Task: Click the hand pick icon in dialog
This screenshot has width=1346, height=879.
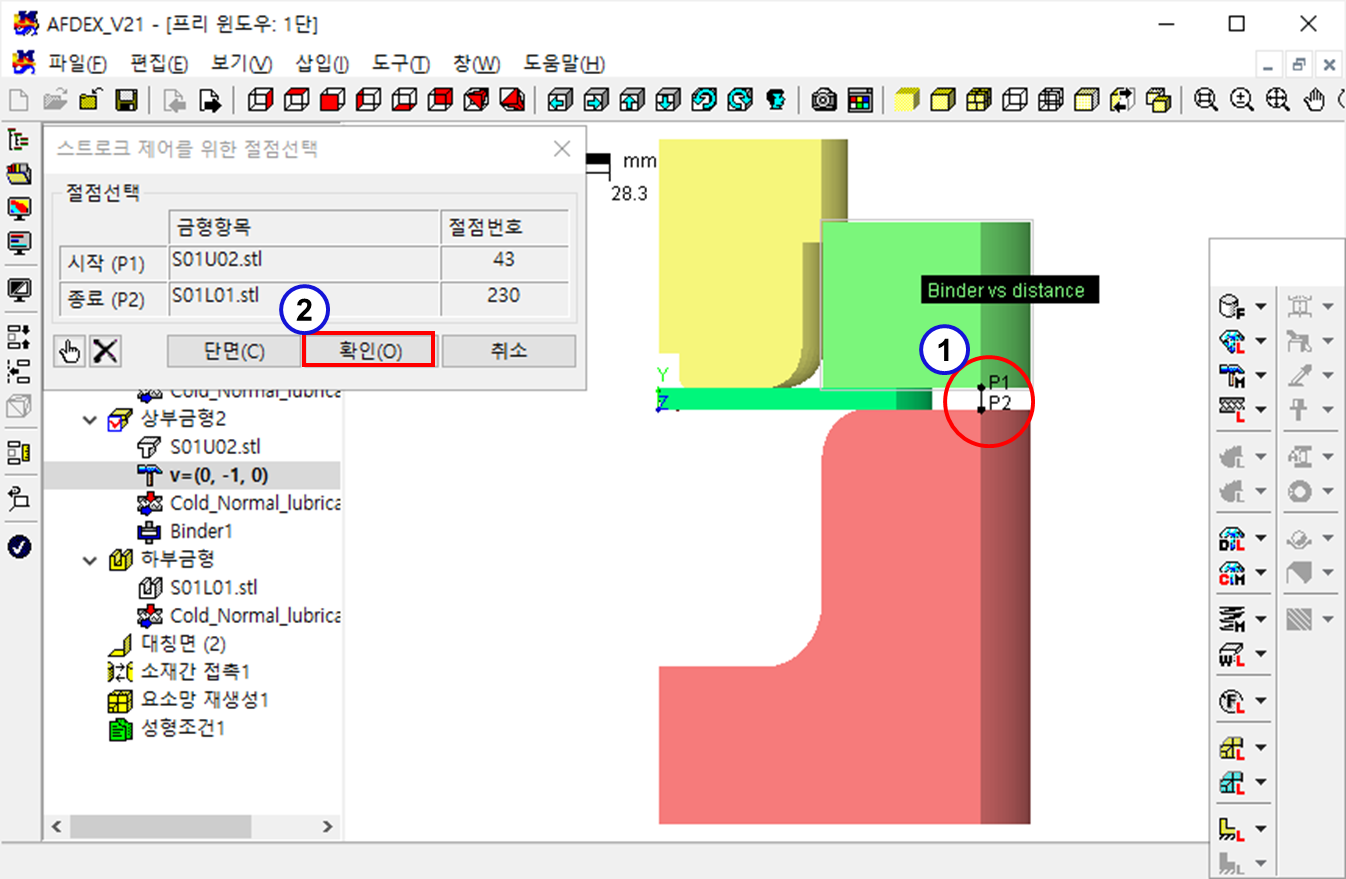Action: (x=69, y=351)
